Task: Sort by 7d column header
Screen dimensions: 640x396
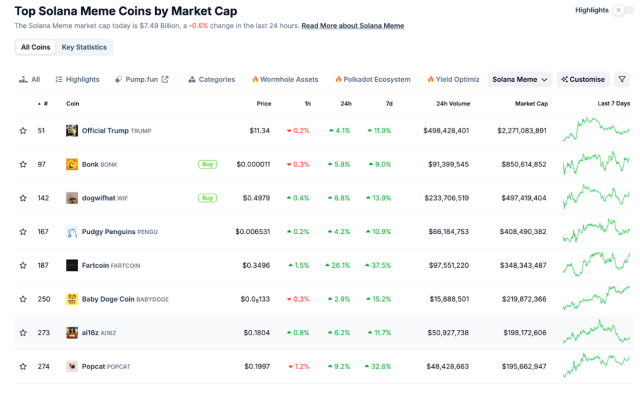Action: coord(389,104)
